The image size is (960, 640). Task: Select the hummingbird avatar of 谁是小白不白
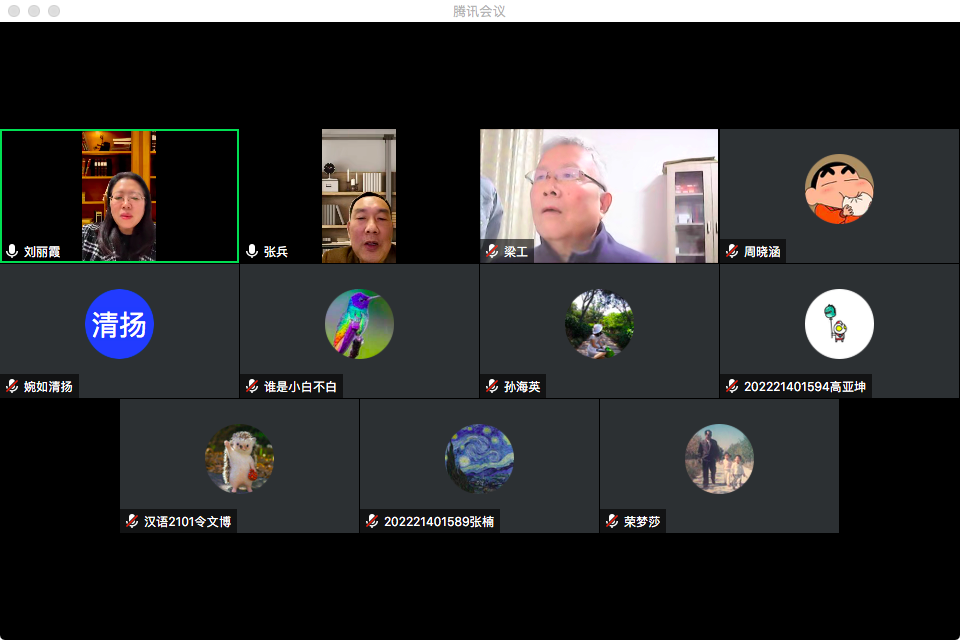pyautogui.click(x=359, y=324)
